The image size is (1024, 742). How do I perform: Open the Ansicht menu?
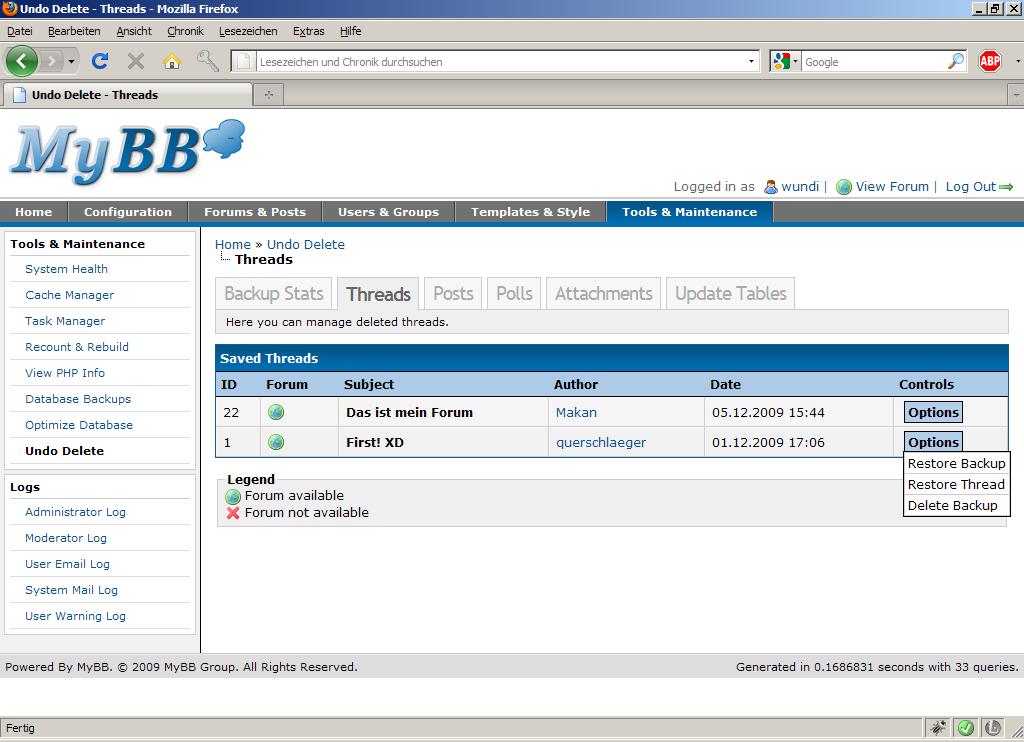134,31
